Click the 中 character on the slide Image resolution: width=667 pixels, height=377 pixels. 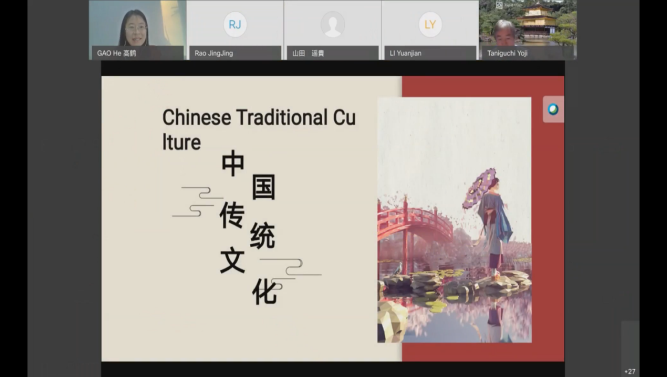point(233,164)
